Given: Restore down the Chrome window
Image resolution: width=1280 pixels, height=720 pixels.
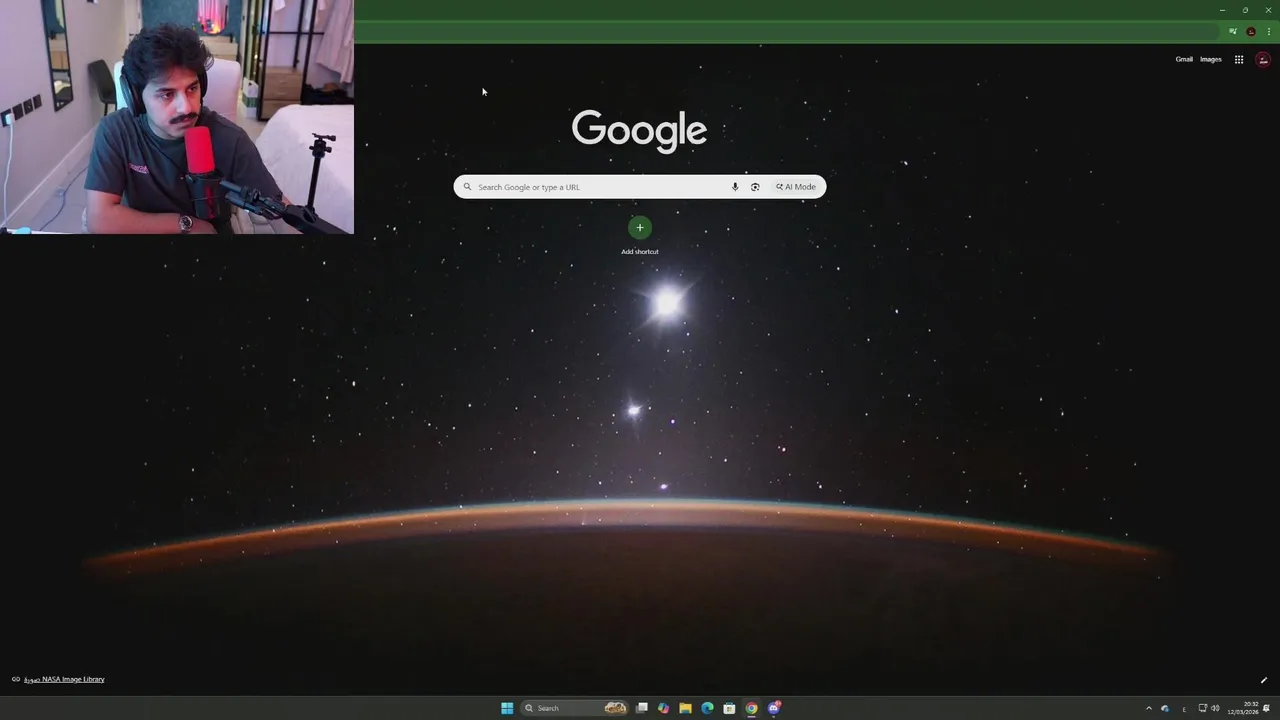Looking at the screenshot, I should click(1245, 10).
